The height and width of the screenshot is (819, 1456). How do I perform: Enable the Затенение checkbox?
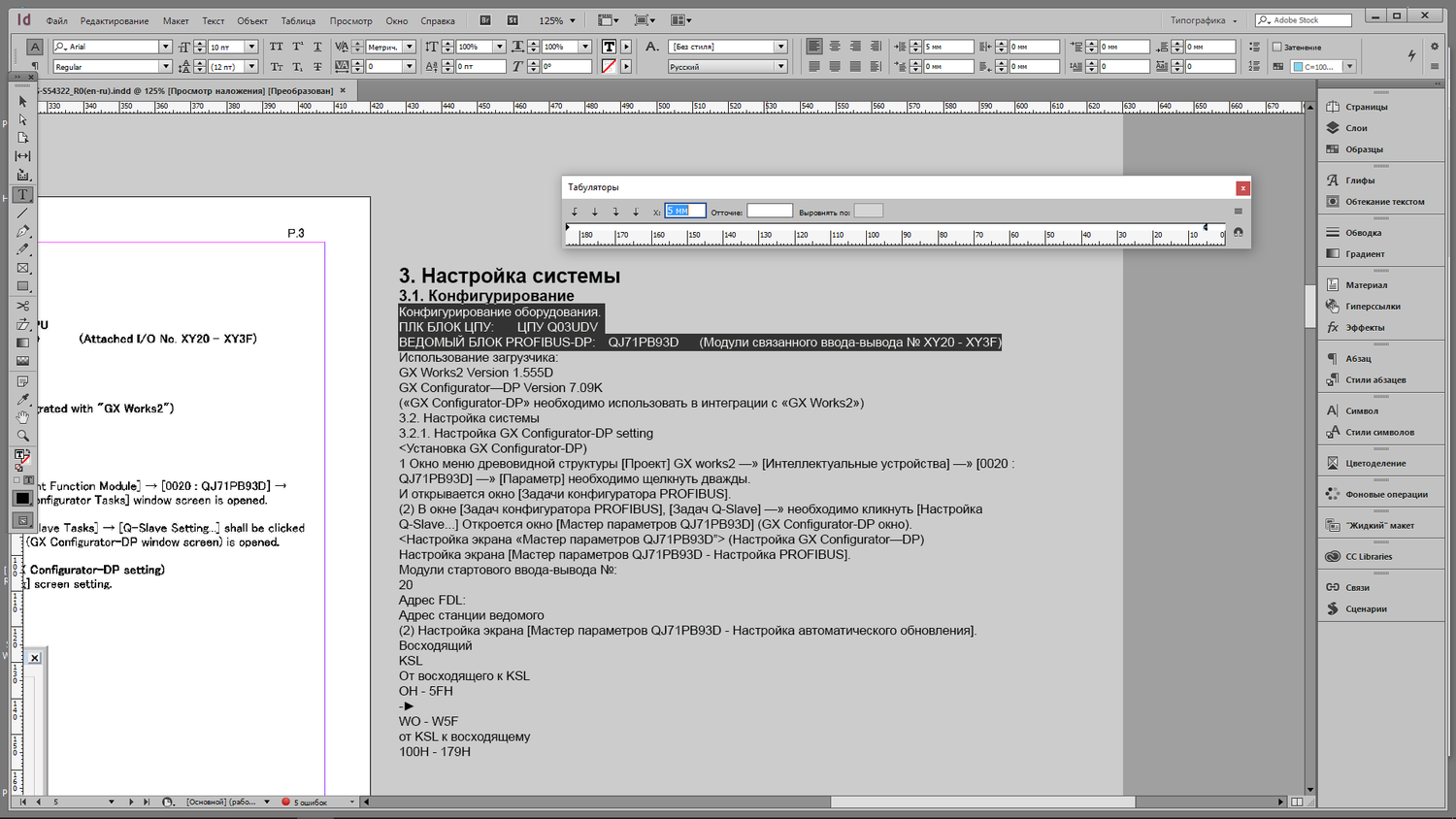[1277, 47]
